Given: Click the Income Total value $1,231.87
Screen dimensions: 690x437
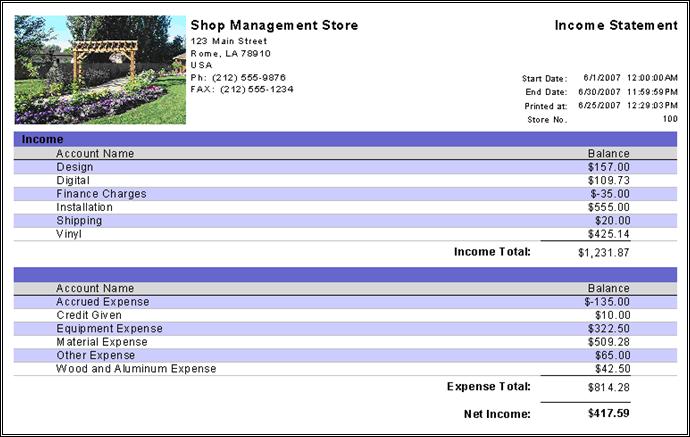Looking at the screenshot, I should (x=604, y=253).
